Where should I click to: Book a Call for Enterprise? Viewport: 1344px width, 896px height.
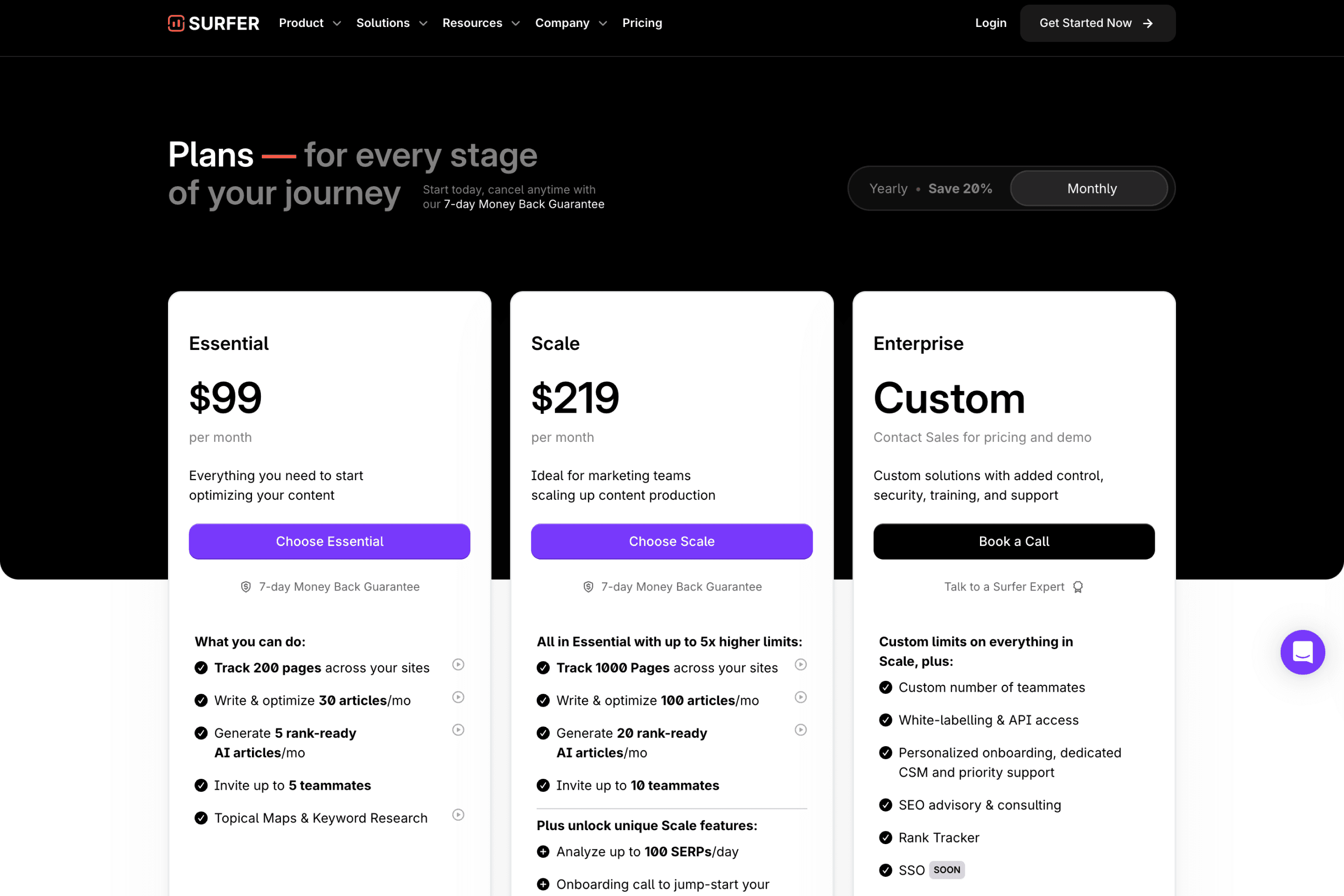click(x=1014, y=541)
